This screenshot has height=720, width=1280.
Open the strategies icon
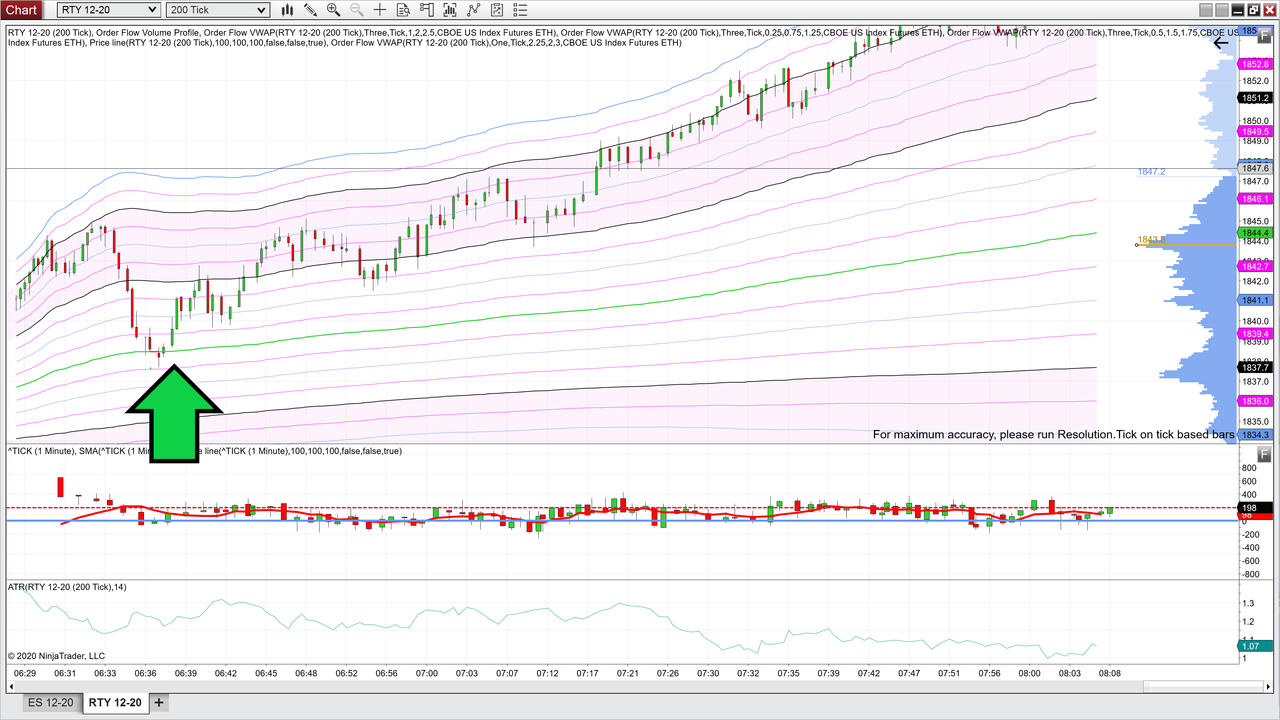[495, 10]
